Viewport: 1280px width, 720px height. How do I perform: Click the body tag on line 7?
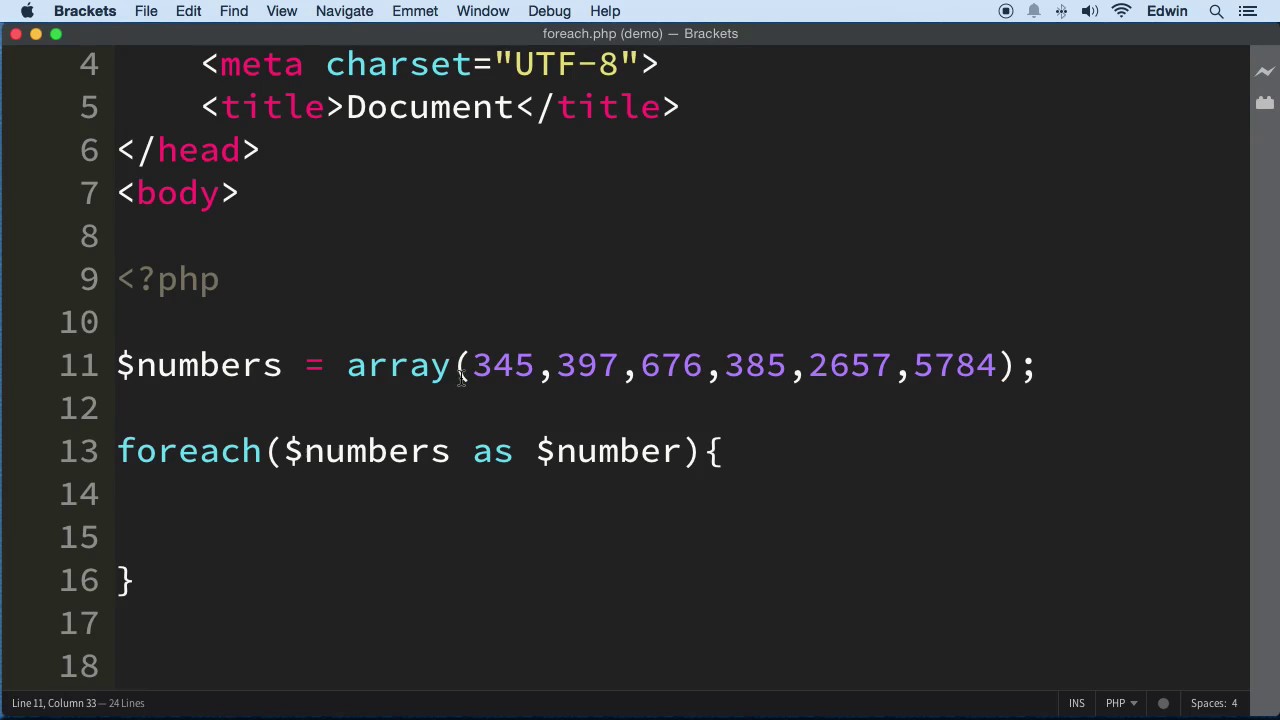click(x=178, y=193)
